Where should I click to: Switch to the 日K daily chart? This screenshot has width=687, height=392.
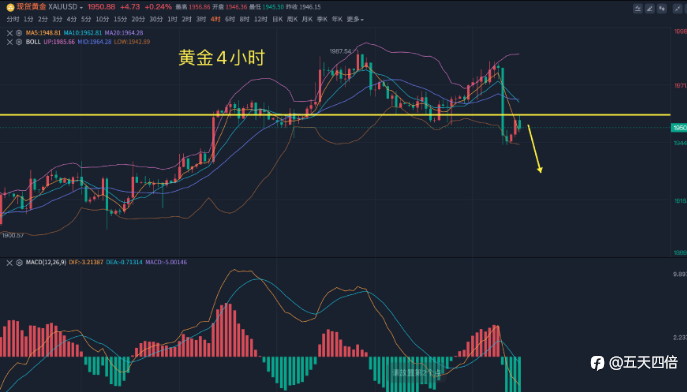pos(278,19)
